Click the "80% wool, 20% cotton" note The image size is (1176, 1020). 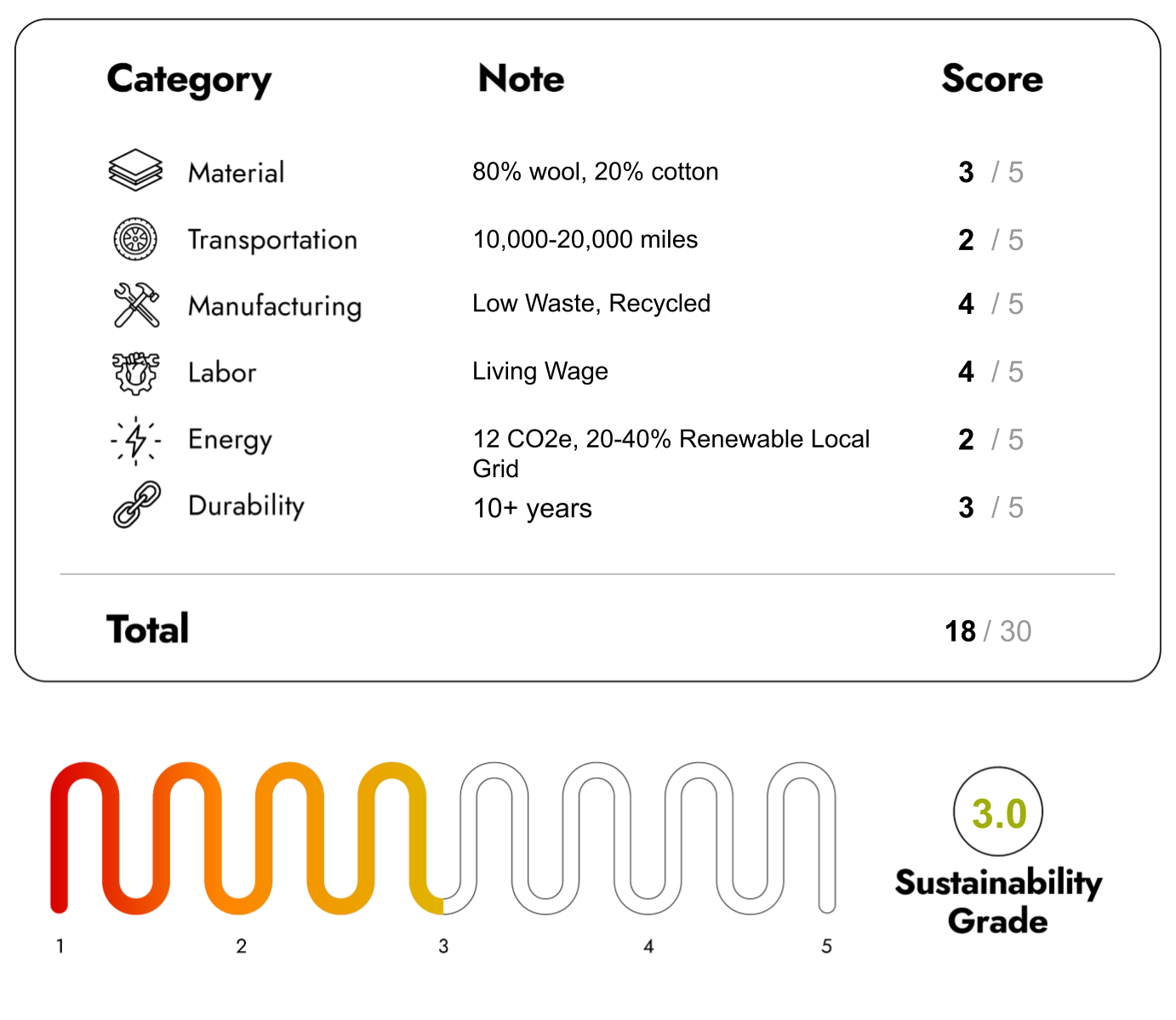click(x=595, y=172)
